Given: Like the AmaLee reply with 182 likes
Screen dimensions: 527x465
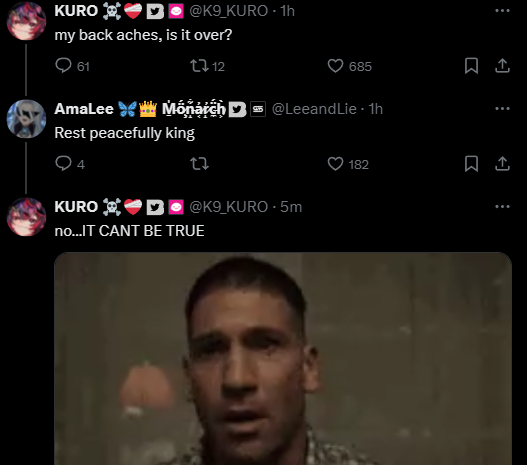Looking at the screenshot, I should 335,164.
